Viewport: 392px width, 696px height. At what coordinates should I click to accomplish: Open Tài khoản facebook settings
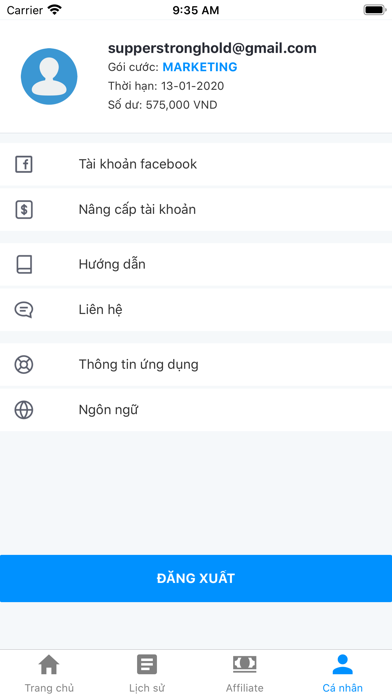click(196, 164)
